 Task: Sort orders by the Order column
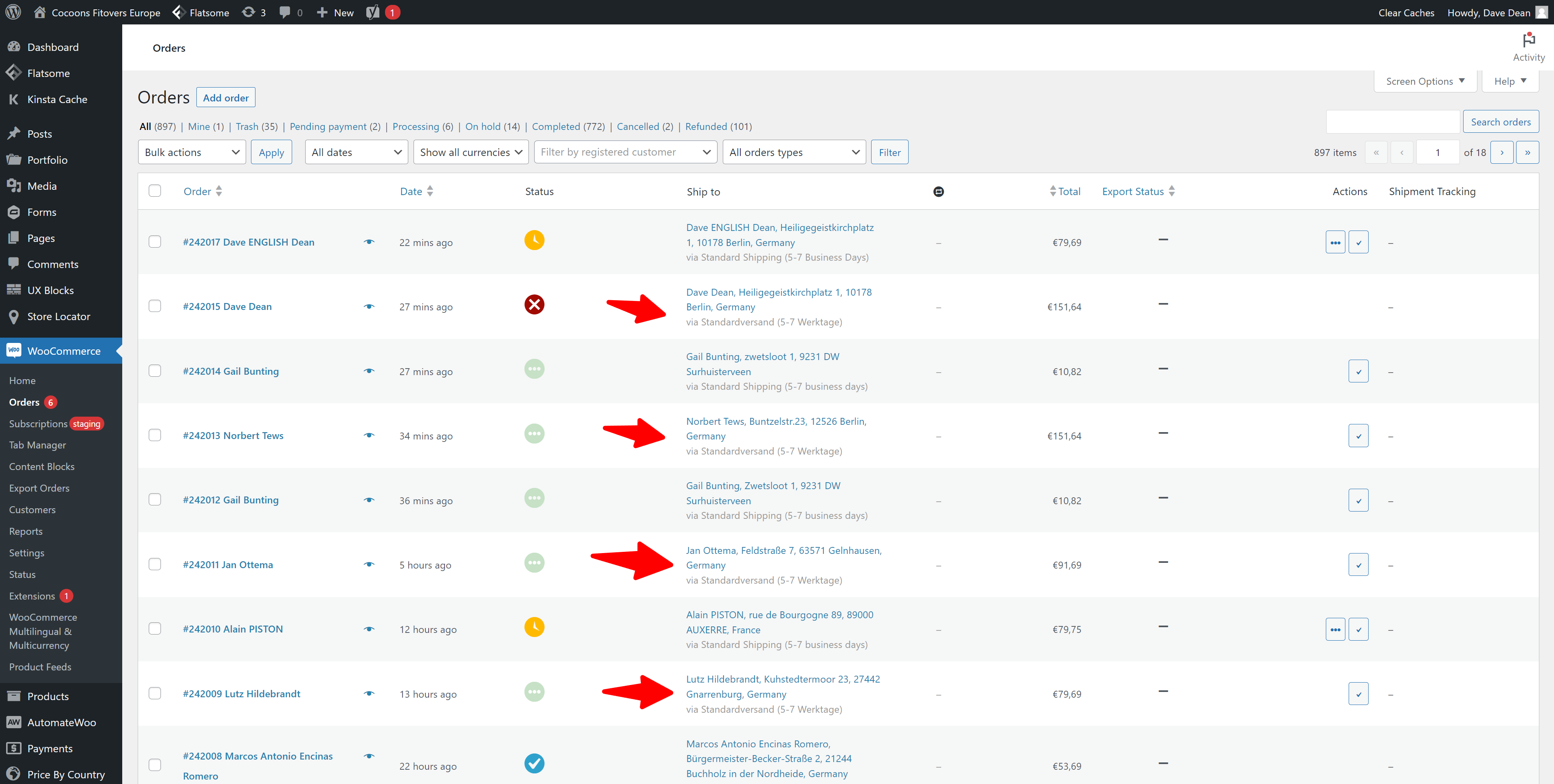point(203,192)
